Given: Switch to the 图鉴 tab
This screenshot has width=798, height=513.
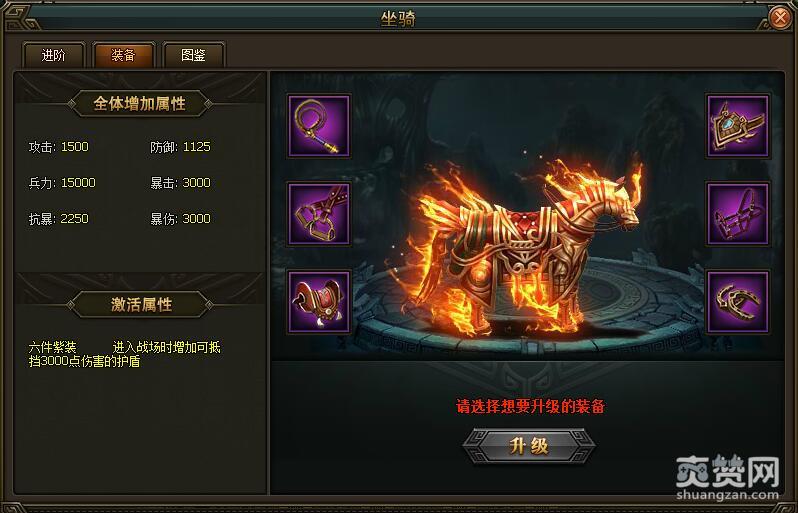Looking at the screenshot, I should coord(193,55).
